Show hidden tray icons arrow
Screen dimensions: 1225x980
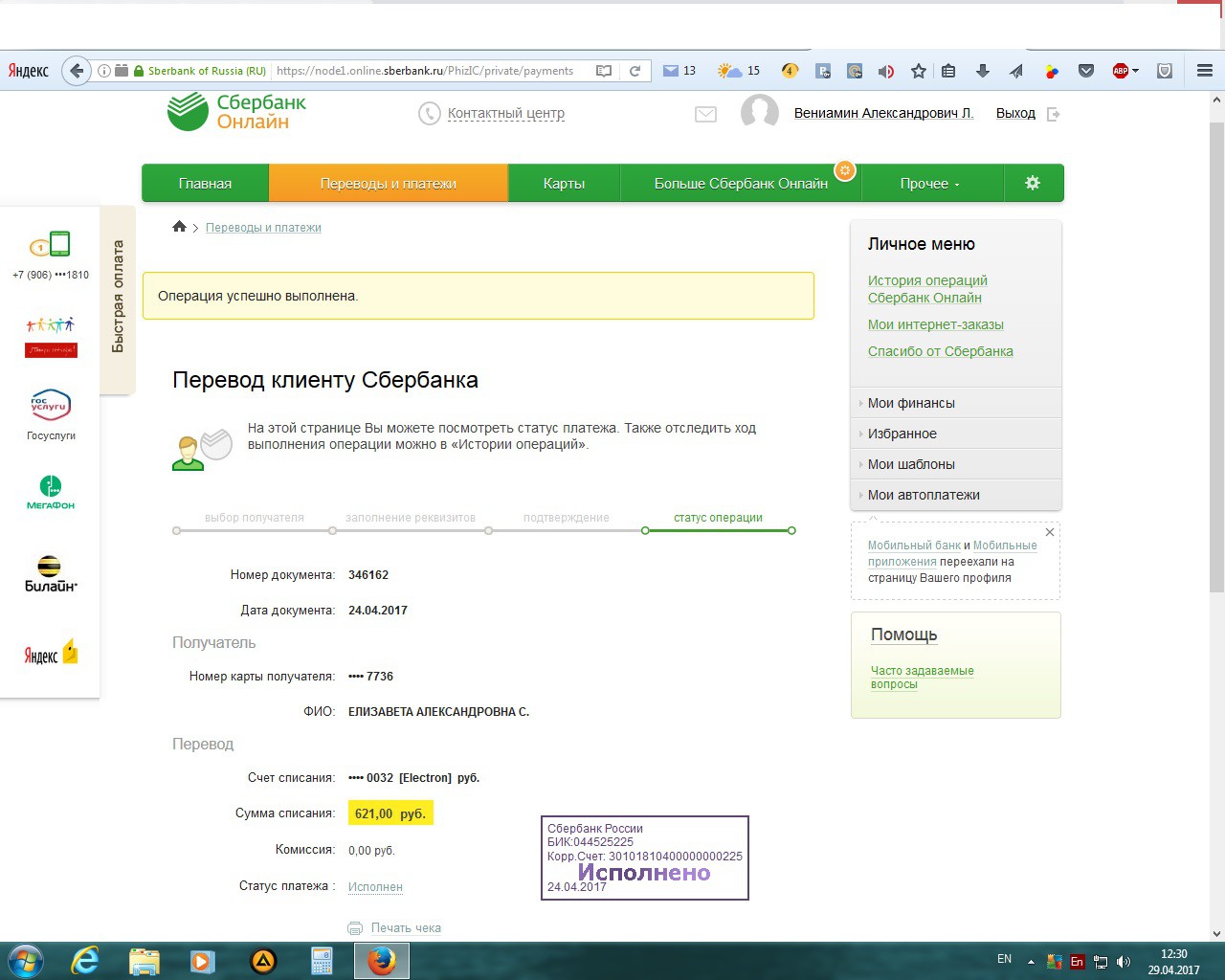coord(1031,962)
